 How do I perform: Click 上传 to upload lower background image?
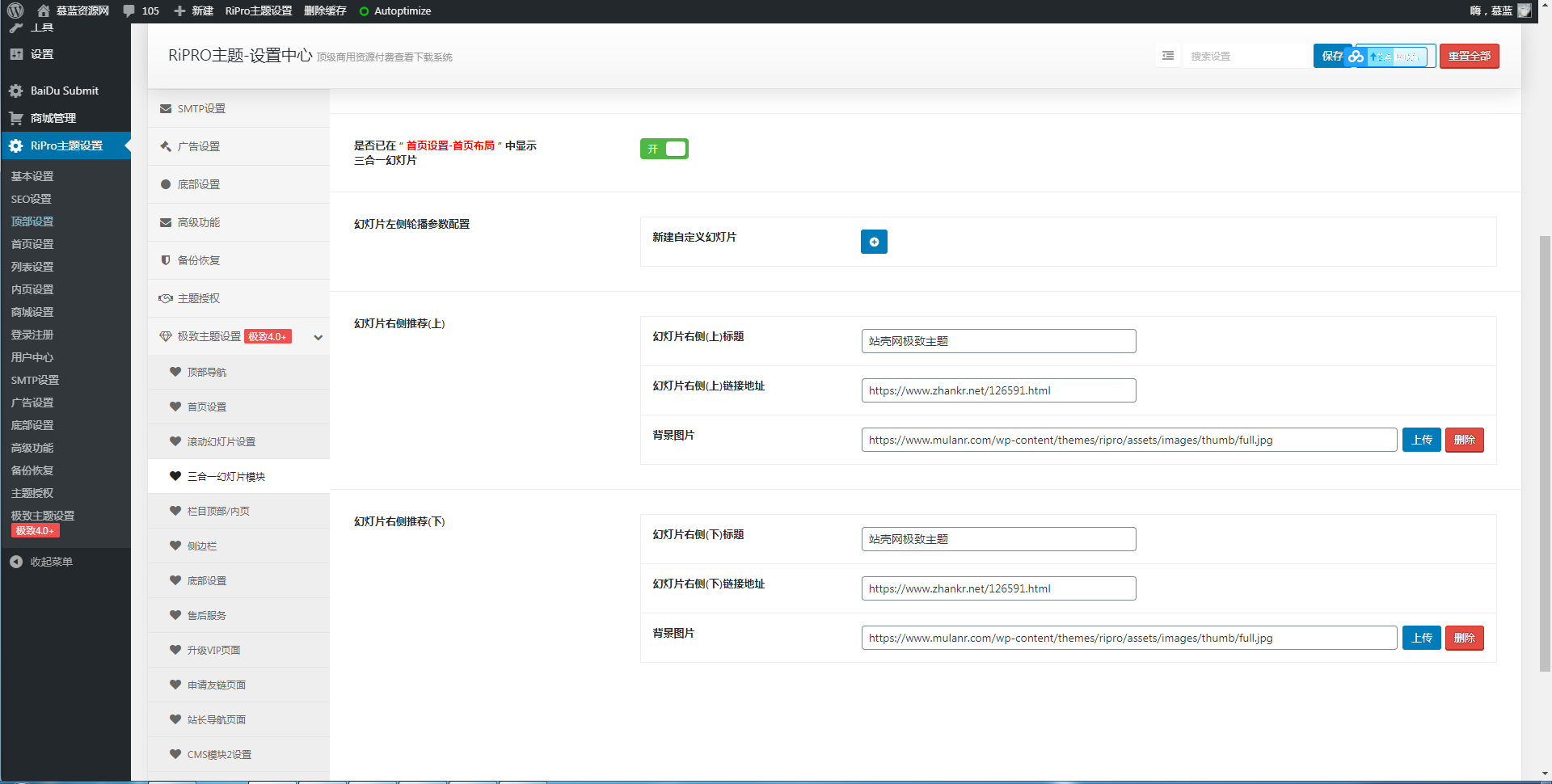pyautogui.click(x=1421, y=638)
